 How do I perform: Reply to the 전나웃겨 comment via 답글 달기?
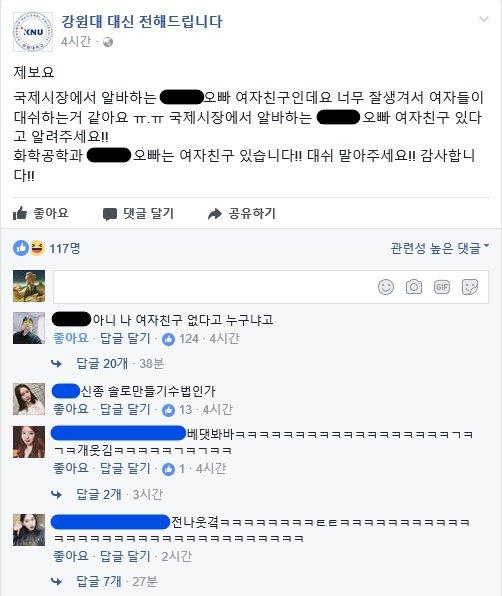(125, 556)
